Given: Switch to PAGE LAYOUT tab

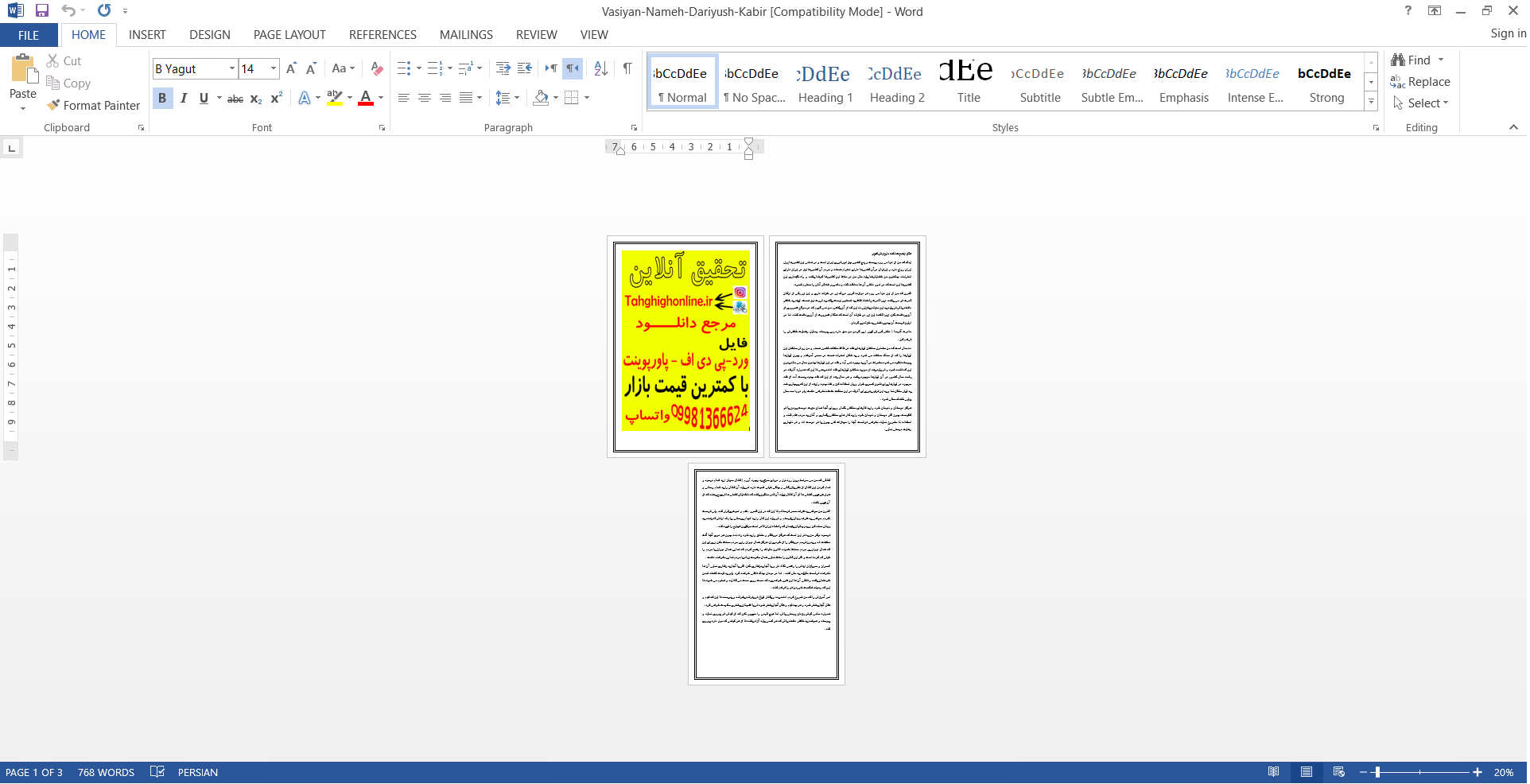Looking at the screenshot, I should tap(289, 35).
